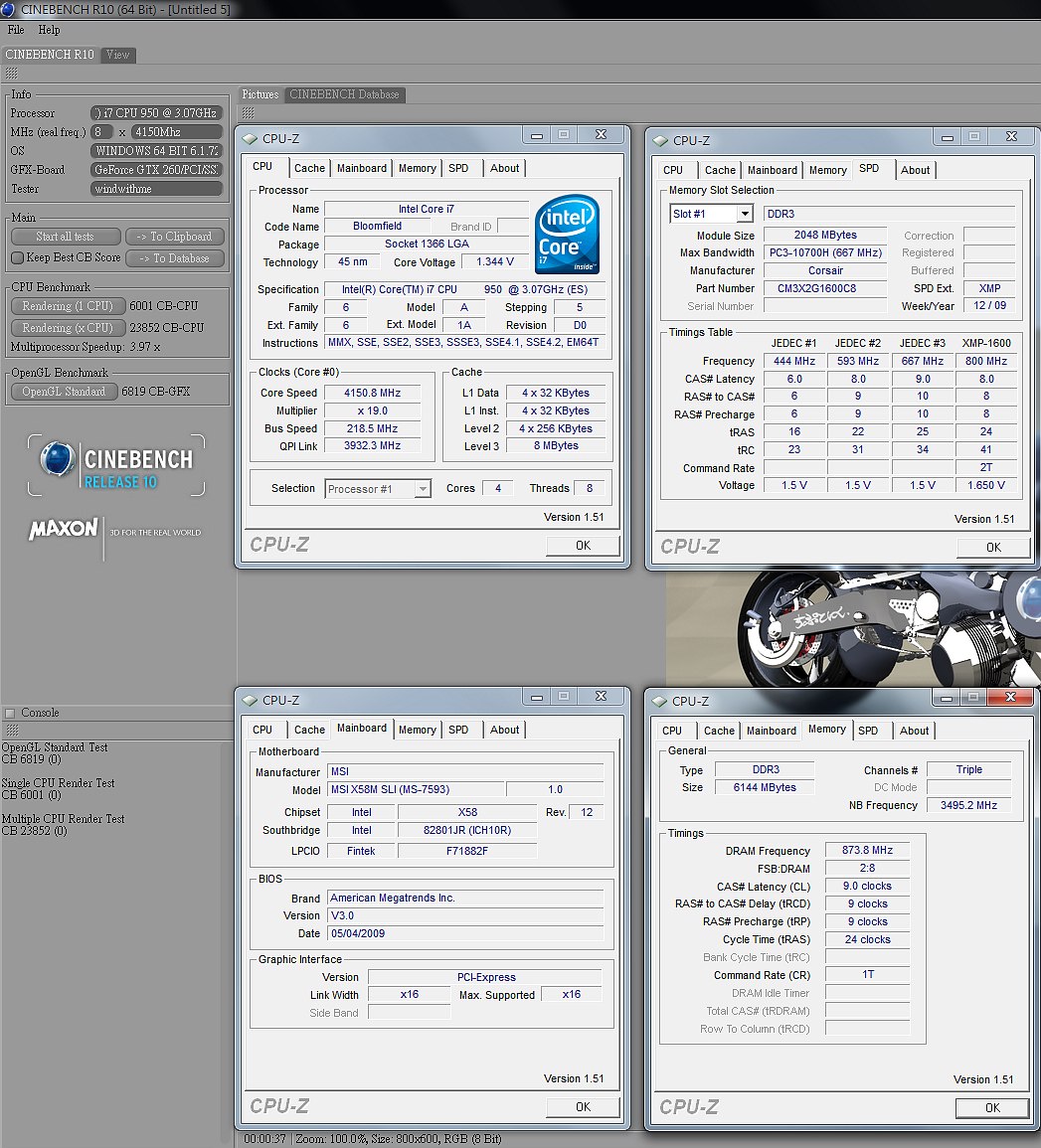The image size is (1041, 1148).
Task: Click the 23852 CB-CPU multi-CPU score
Action: (167, 328)
